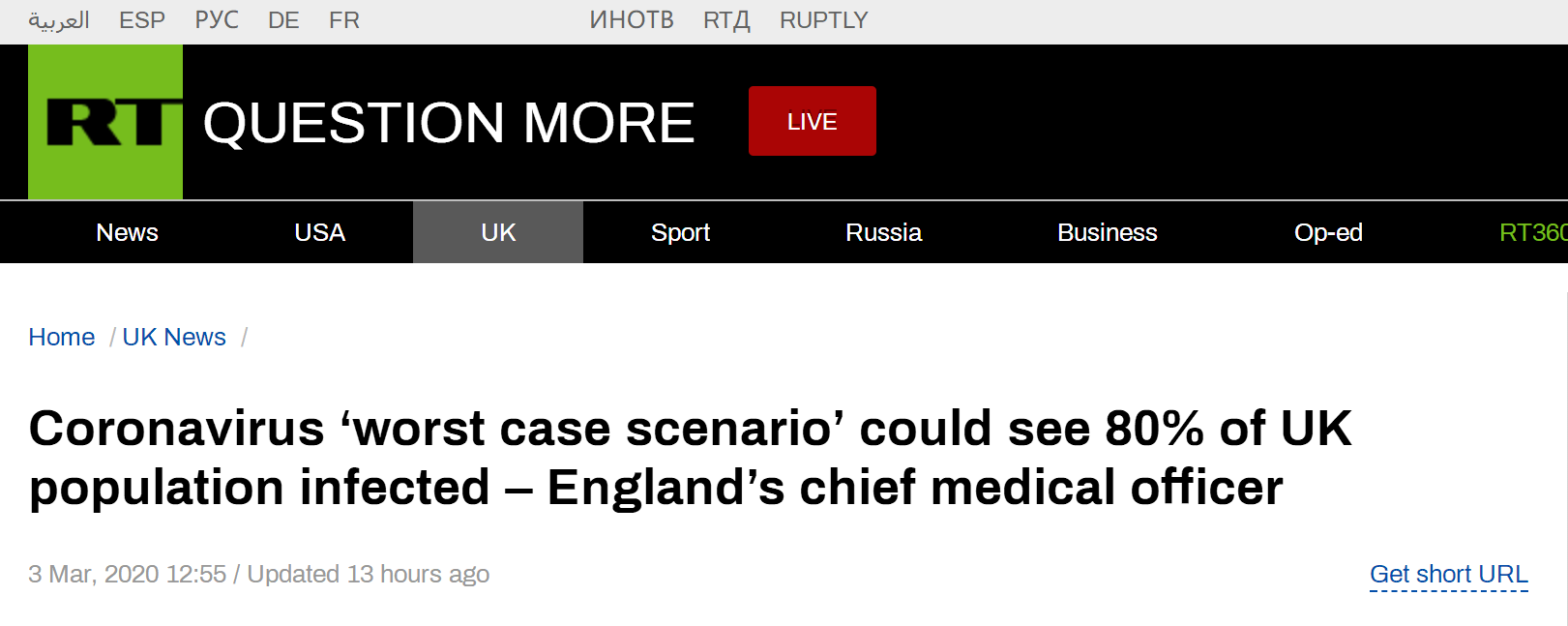Open the РТД link
Screen dimensions: 1568x626
coord(726,20)
